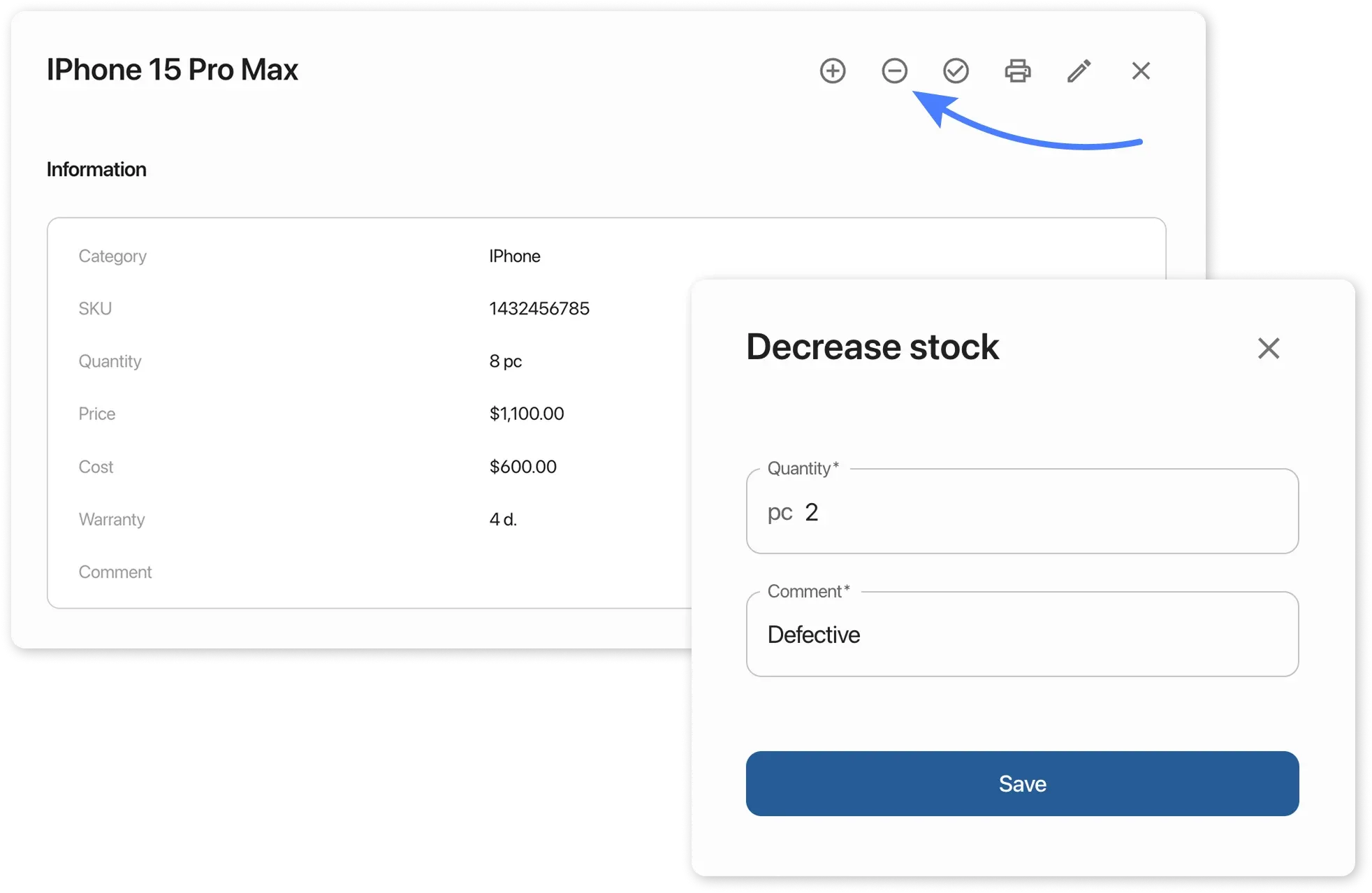The width and height of the screenshot is (1372, 893).
Task: Click the X icon next to the edit pencil
Action: [x=1140, y=71]
